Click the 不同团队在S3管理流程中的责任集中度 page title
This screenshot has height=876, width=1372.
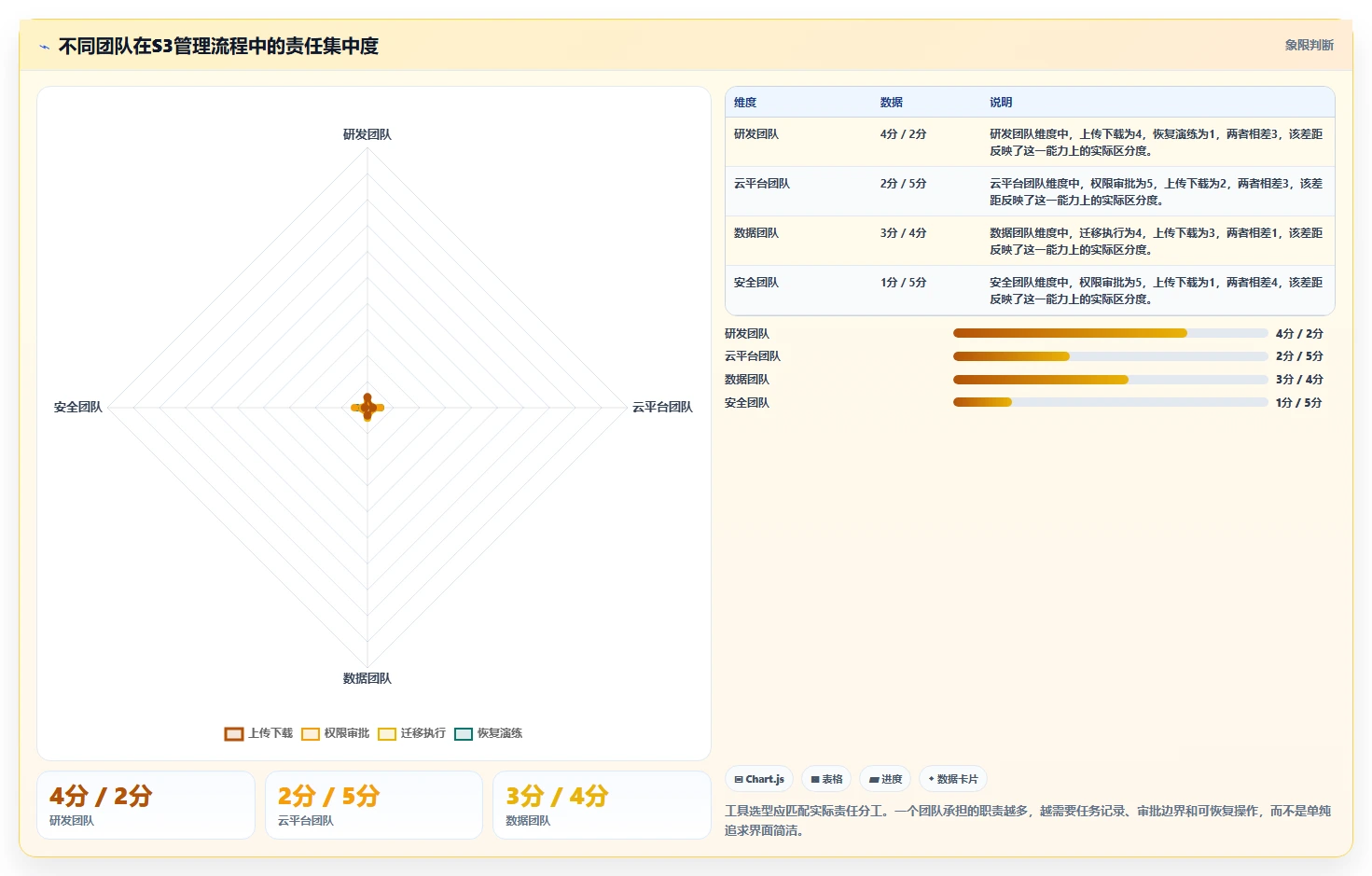[218, 46]
